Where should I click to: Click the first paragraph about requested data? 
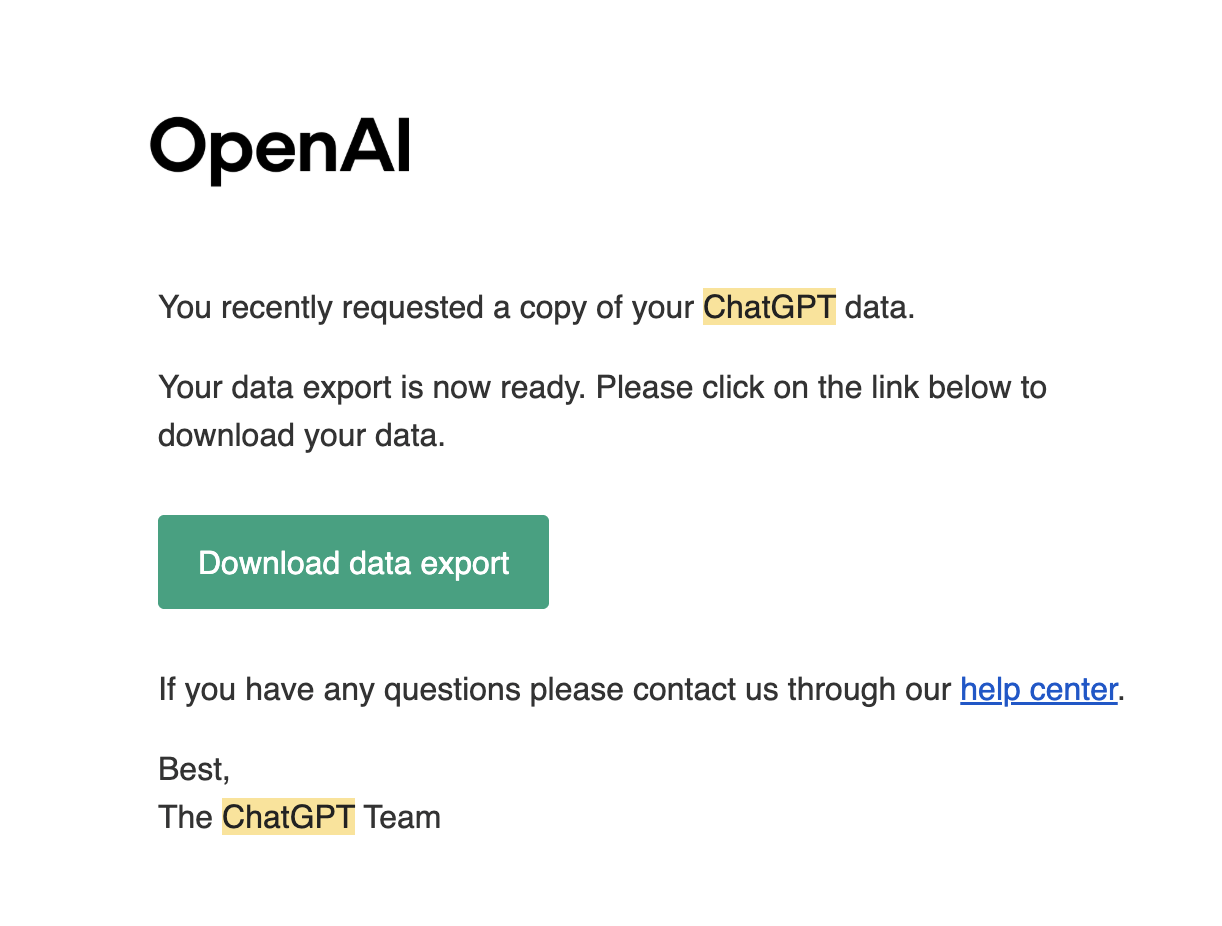pyautogui.click(x=536, y=307)
